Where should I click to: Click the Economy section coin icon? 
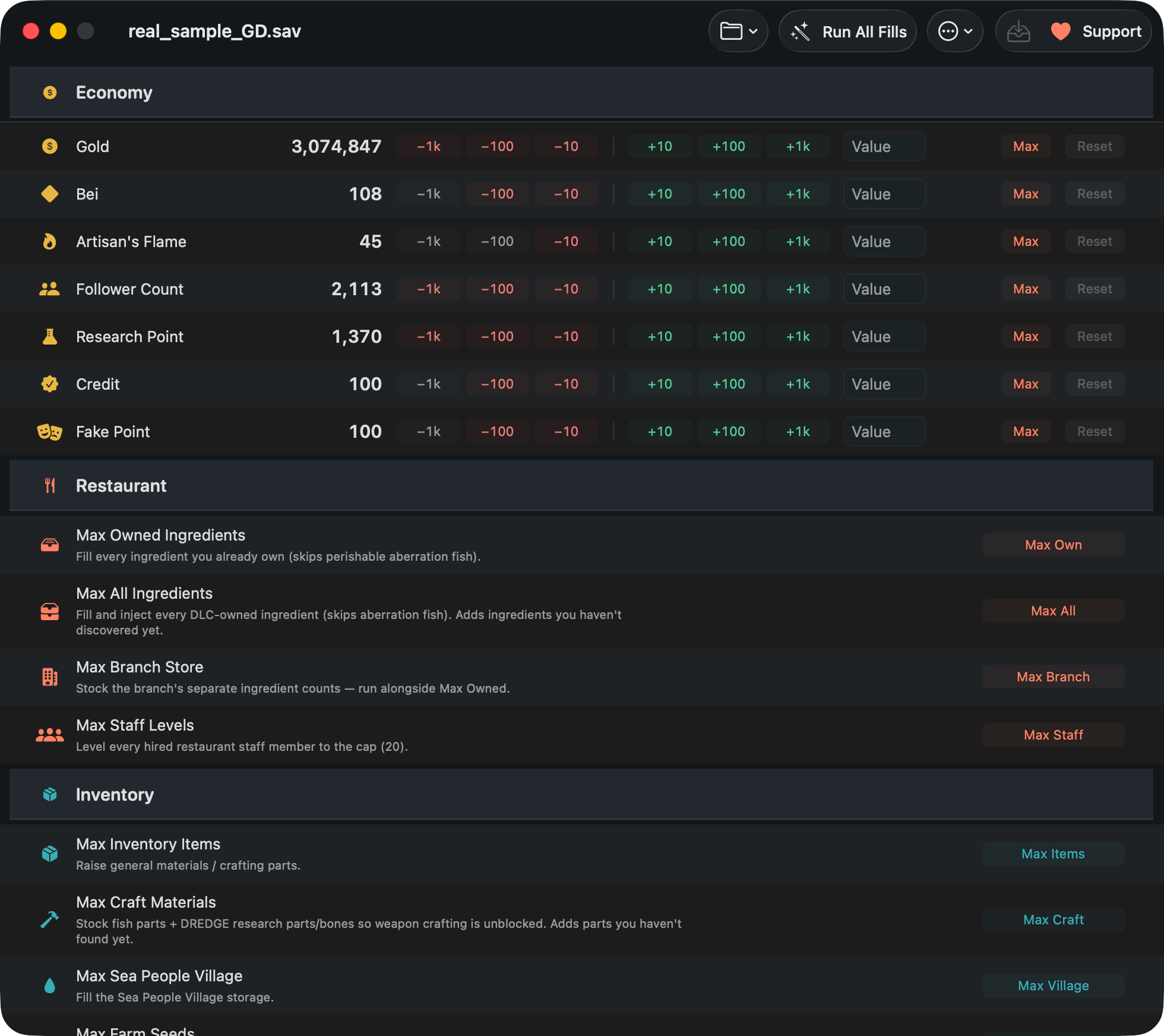click(x=50, y=92)
